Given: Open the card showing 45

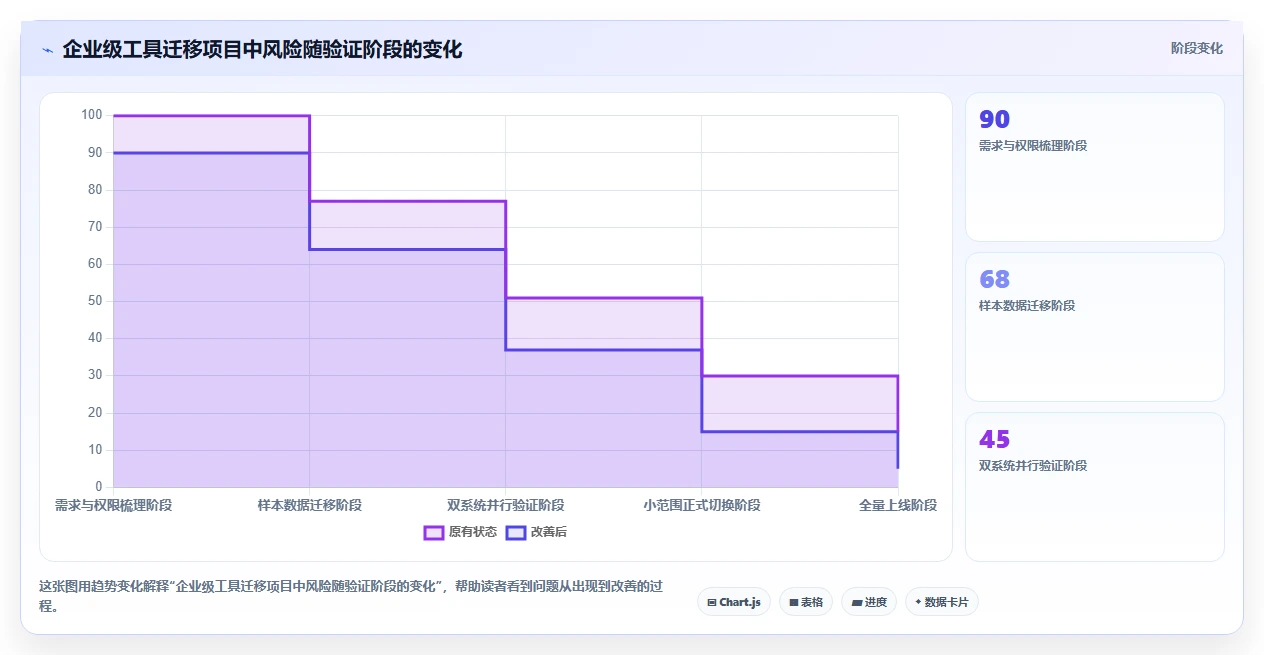Looking at the screenshot, I should click(x=1094, y=487).
